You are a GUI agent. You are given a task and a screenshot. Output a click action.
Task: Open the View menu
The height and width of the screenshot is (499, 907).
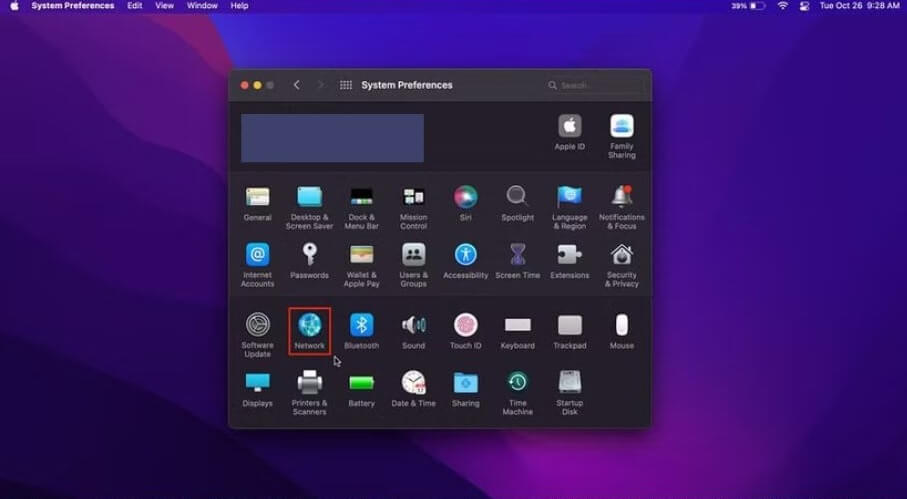tap(164, 6)
